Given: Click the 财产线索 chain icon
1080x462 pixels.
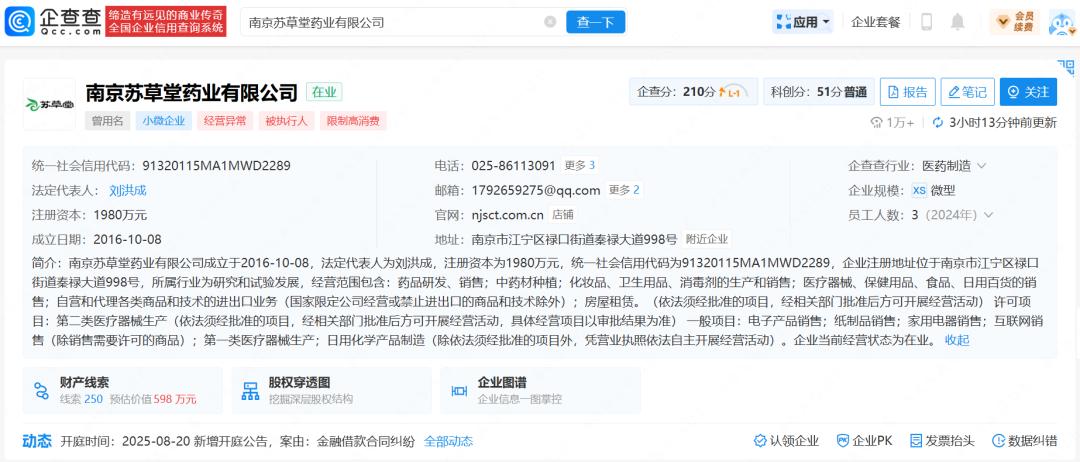Looking at the screenshot, I should coord(41,390).
